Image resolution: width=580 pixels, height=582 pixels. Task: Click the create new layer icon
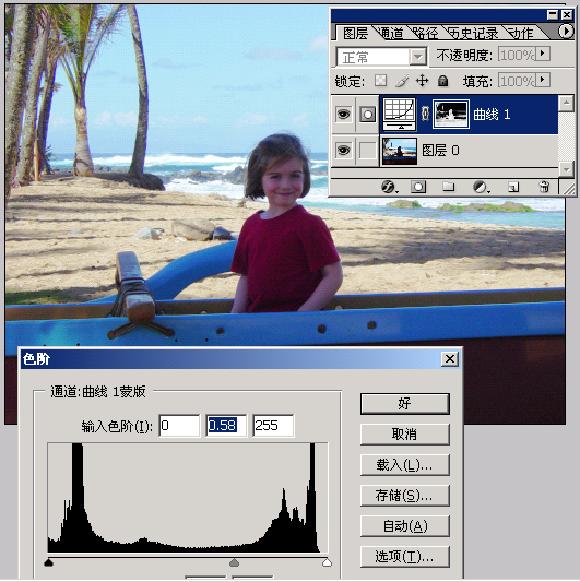tap(513, 187)
